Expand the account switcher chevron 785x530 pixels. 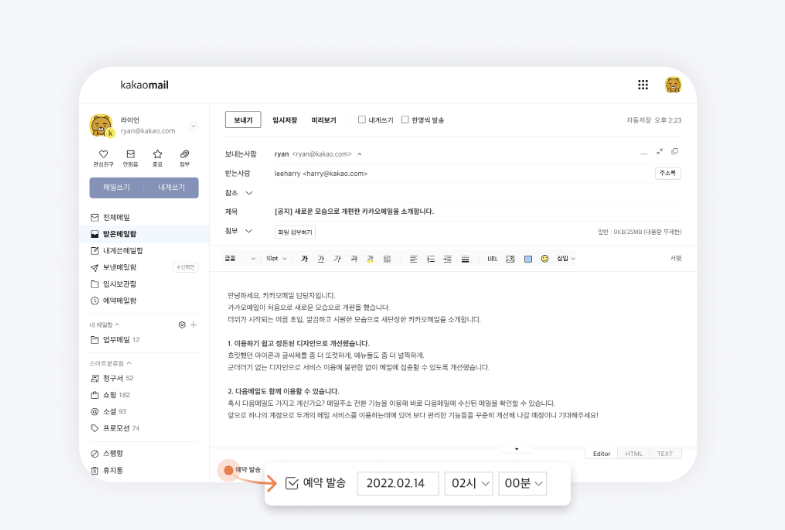193,126
